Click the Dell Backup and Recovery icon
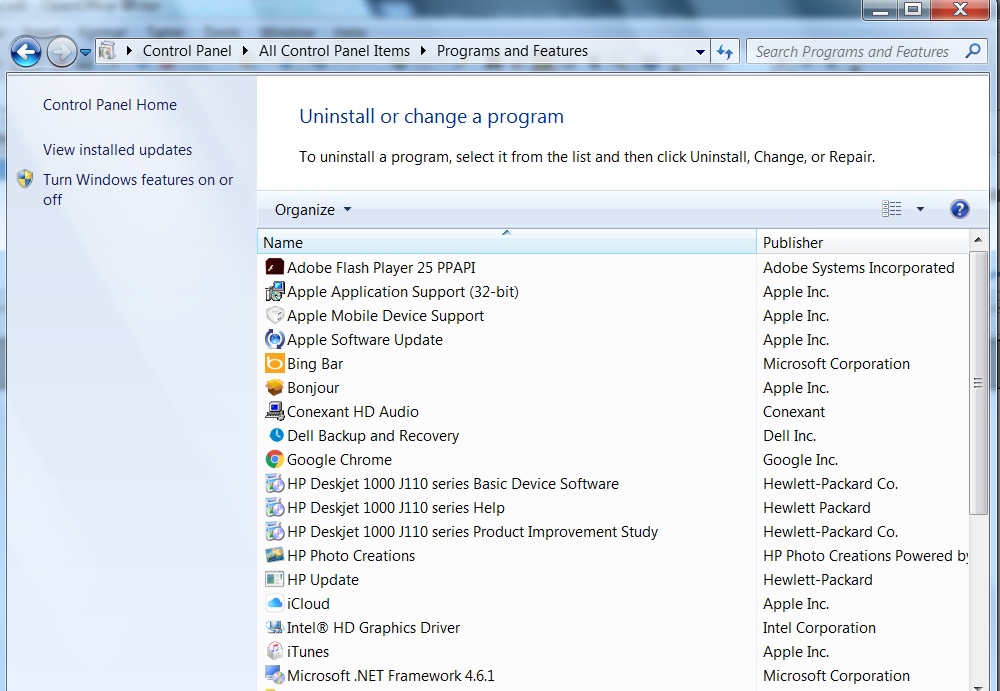This screenshot has height=691, width=1000. (276, 435)
